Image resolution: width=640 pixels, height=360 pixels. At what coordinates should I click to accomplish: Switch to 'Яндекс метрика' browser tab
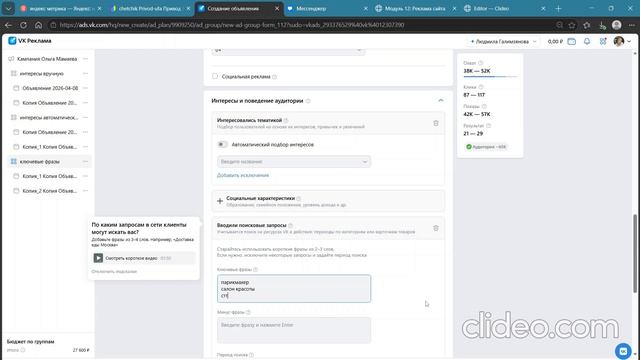point(59,9)
